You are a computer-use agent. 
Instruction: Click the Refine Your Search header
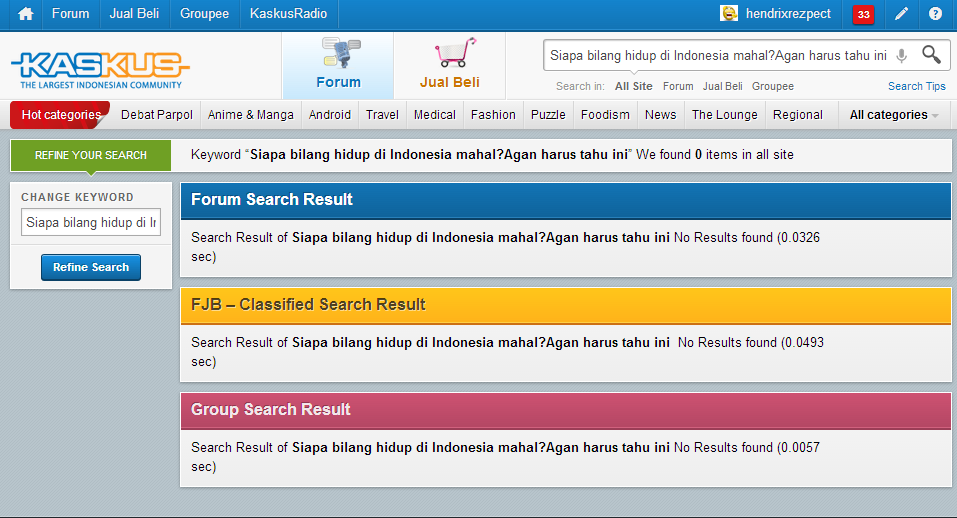coord(91,155)
